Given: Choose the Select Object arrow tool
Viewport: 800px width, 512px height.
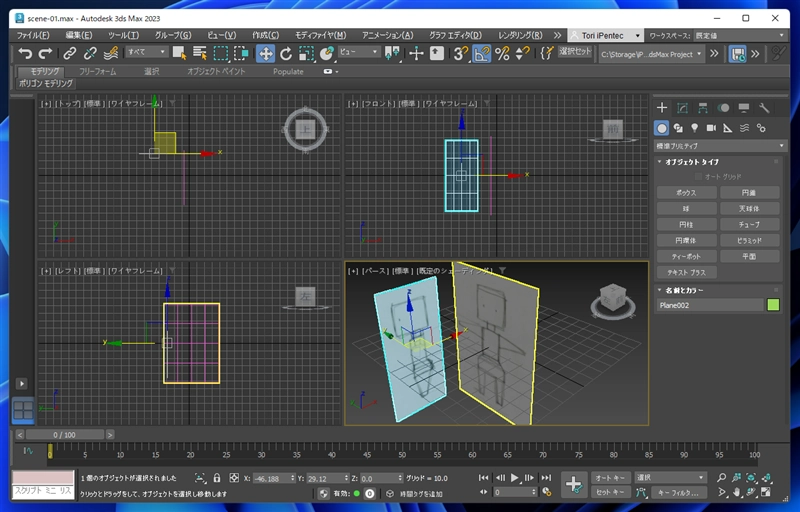Looking at the screenshot, I should click(179, 53).
